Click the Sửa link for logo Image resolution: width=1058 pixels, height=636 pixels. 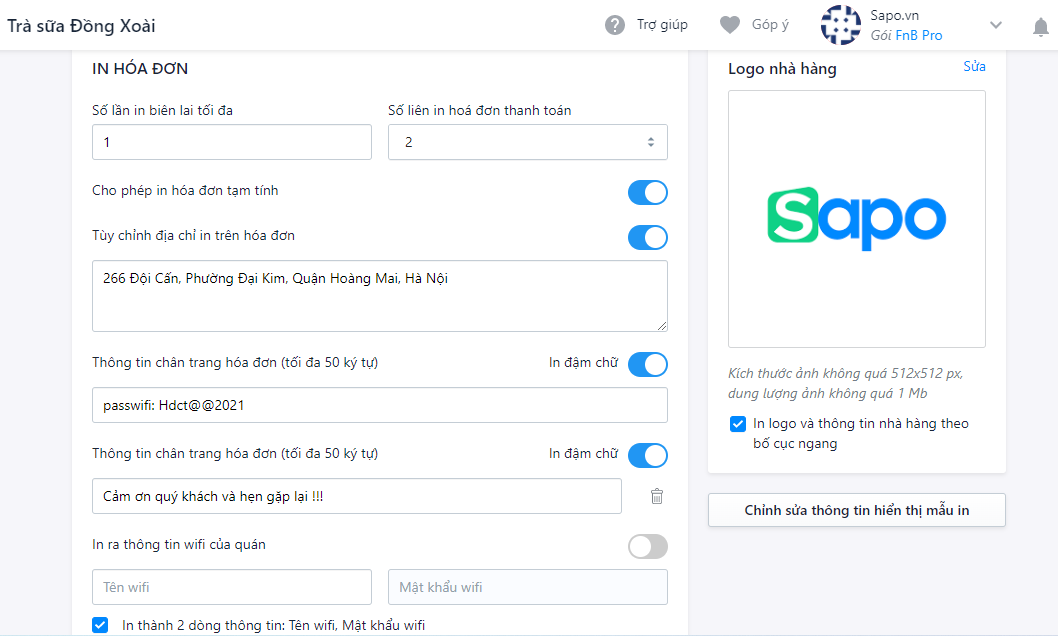(x=974, y=66)
